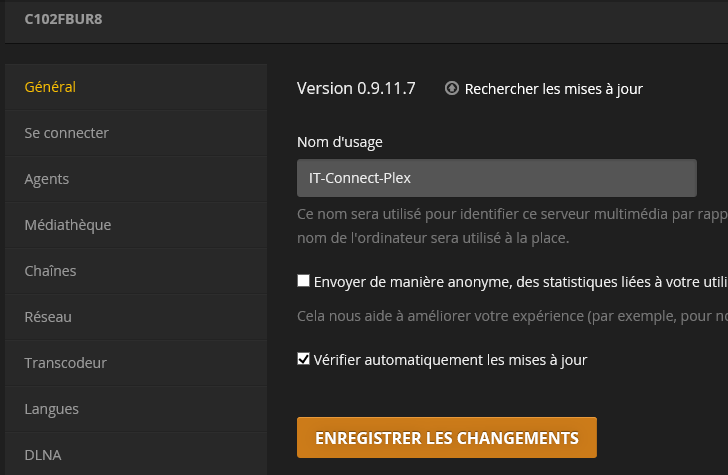Switch to the Chaînes settings
This screenshot has width=728, height=475.
point(50,271)
